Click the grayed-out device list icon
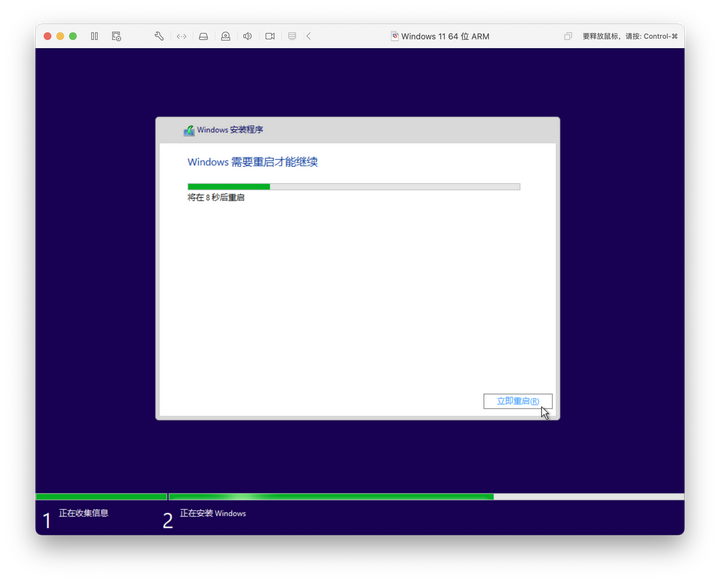 coord(292,36)
